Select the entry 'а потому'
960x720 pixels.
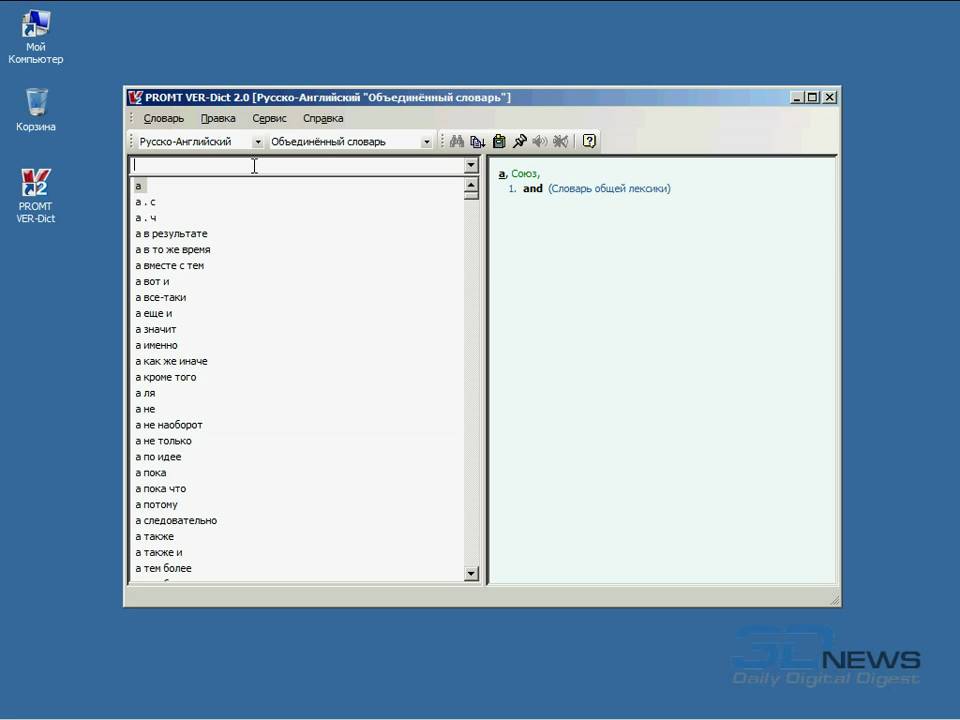click(x=157, y=504)
